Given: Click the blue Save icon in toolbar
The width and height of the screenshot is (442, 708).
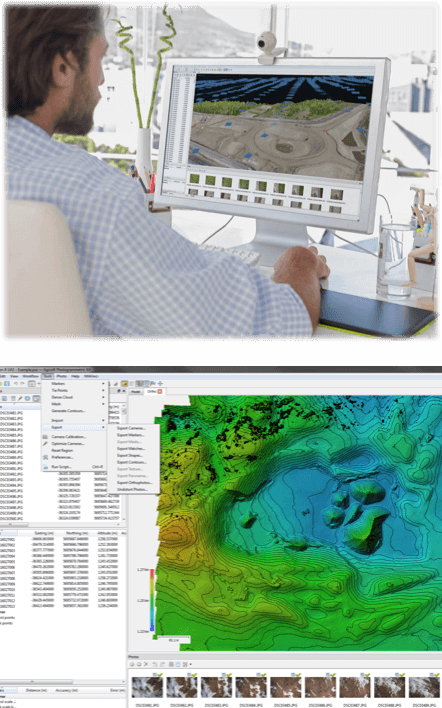Looking at the screenshot, I should 7,383.
